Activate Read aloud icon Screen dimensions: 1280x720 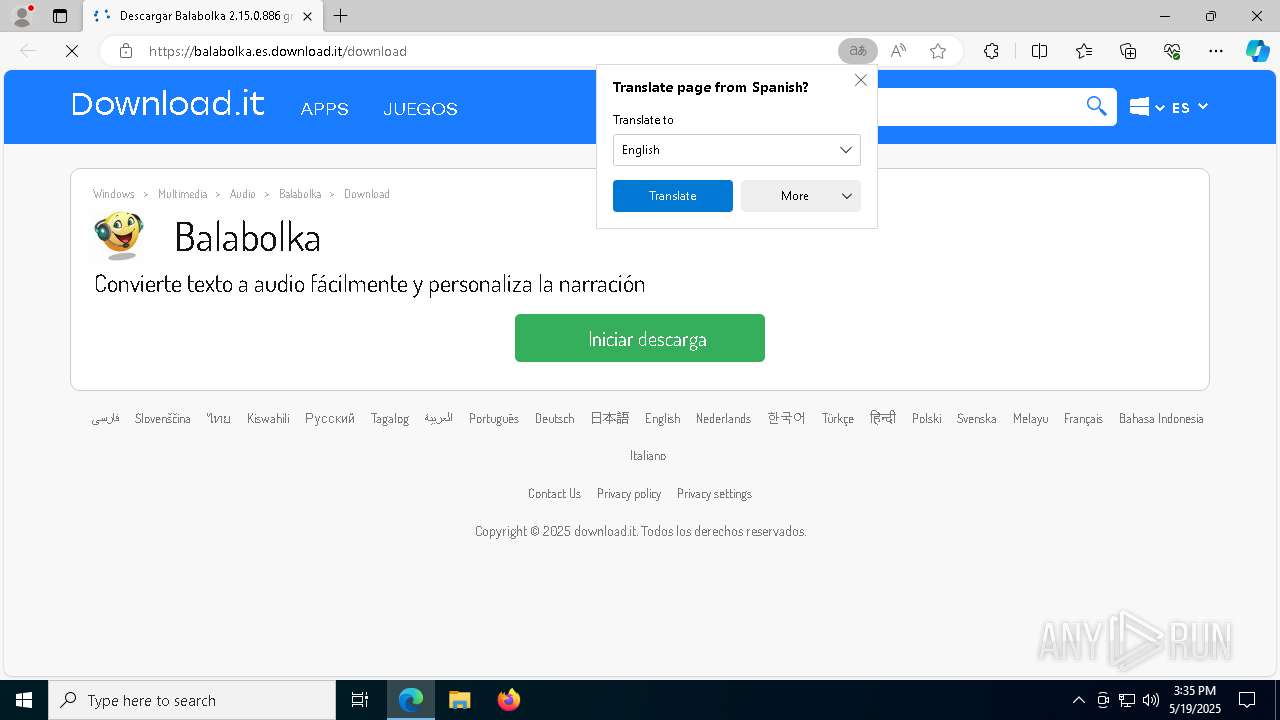[898, 51]
